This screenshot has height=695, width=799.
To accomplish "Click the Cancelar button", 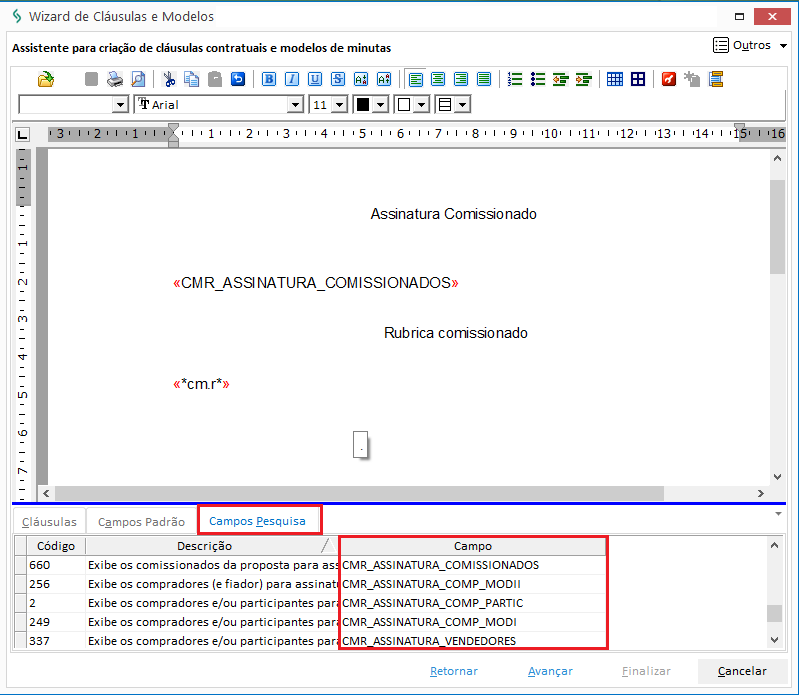I will 742,672.
